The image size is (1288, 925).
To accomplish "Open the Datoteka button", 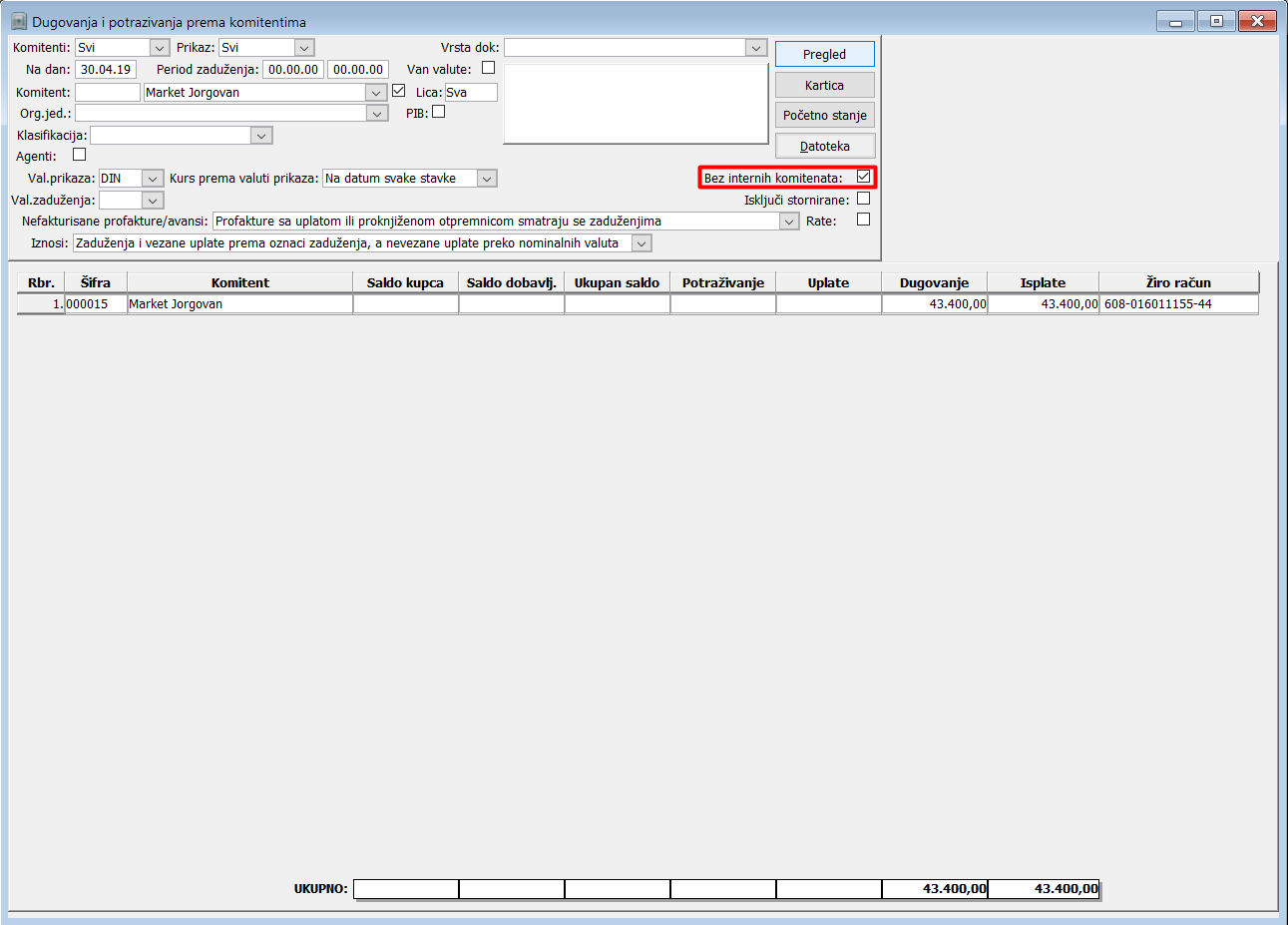I will click(825, 146).
